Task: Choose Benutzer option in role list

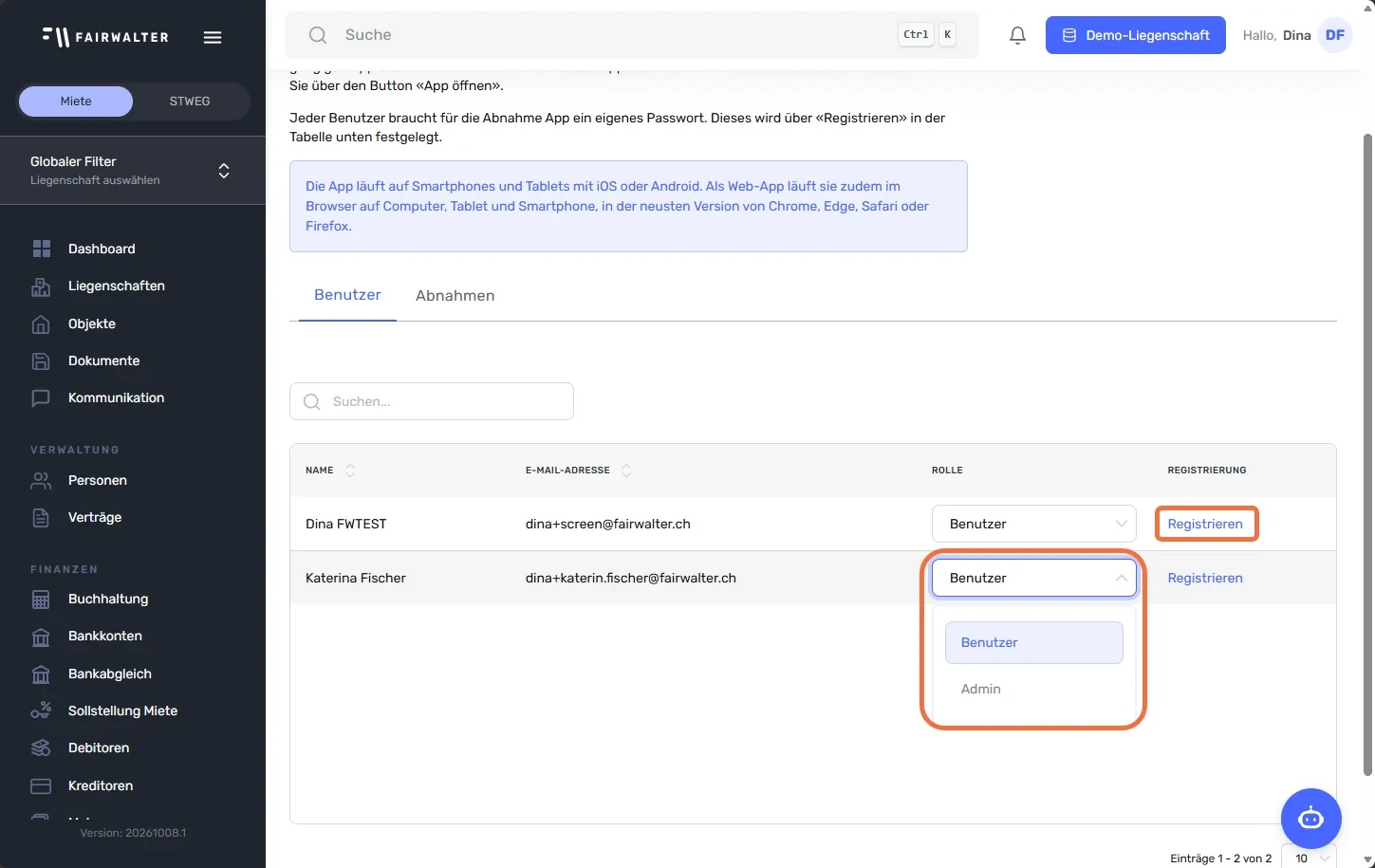Action: click(1034, 642)
